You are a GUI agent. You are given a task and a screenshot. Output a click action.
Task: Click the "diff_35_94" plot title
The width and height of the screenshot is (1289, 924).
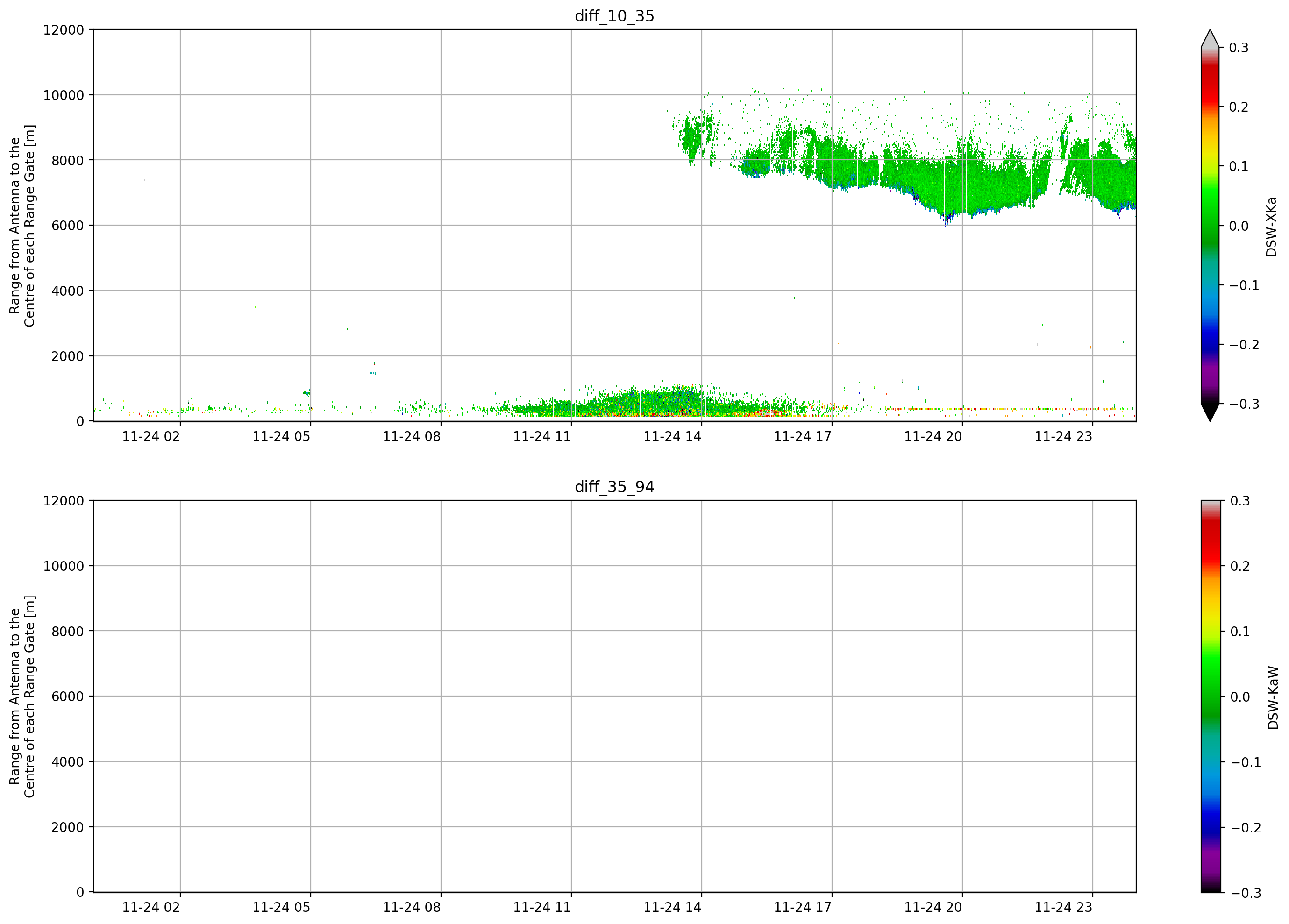[x=614, y=487]
